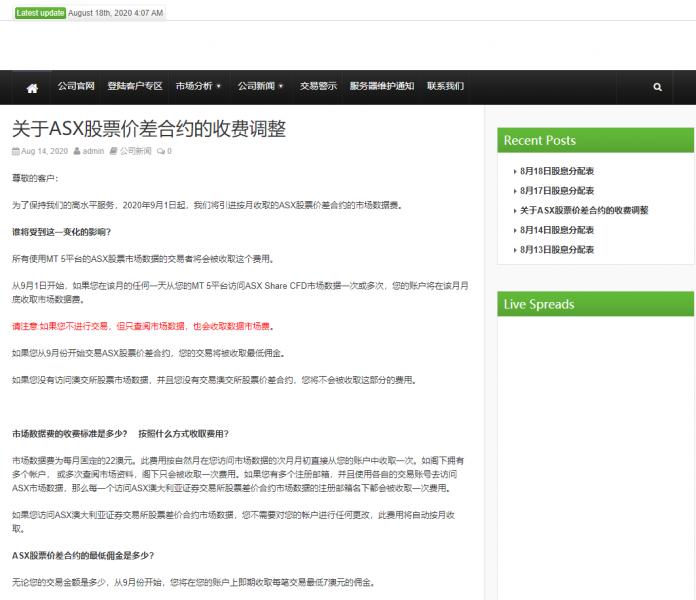Viewport: 696px width, 600px height.
Task: Click the Latest update green badge
Action: (40, 13)
